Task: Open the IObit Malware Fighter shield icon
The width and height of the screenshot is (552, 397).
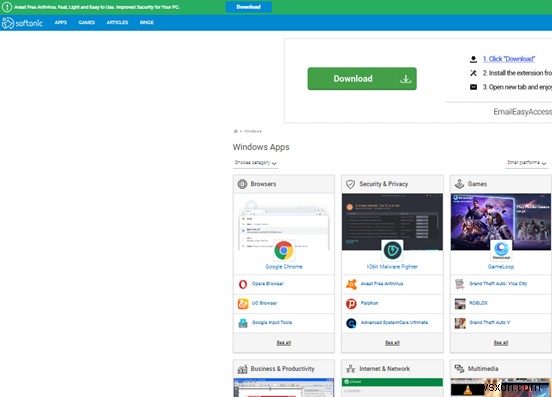Action: (393, 250)
